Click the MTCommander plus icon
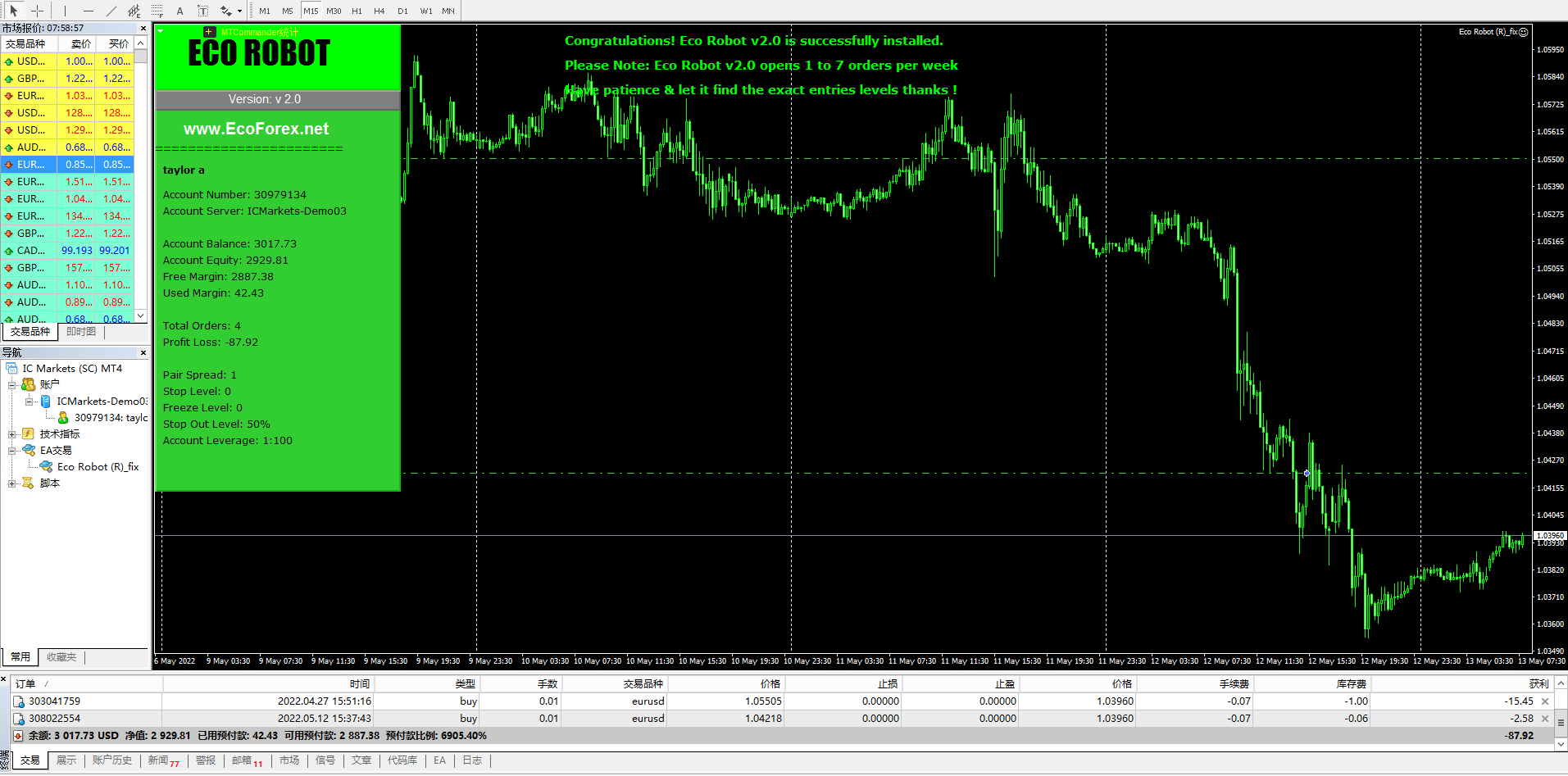The width and height of the screenshot is (1568, 776). point(209,32)
